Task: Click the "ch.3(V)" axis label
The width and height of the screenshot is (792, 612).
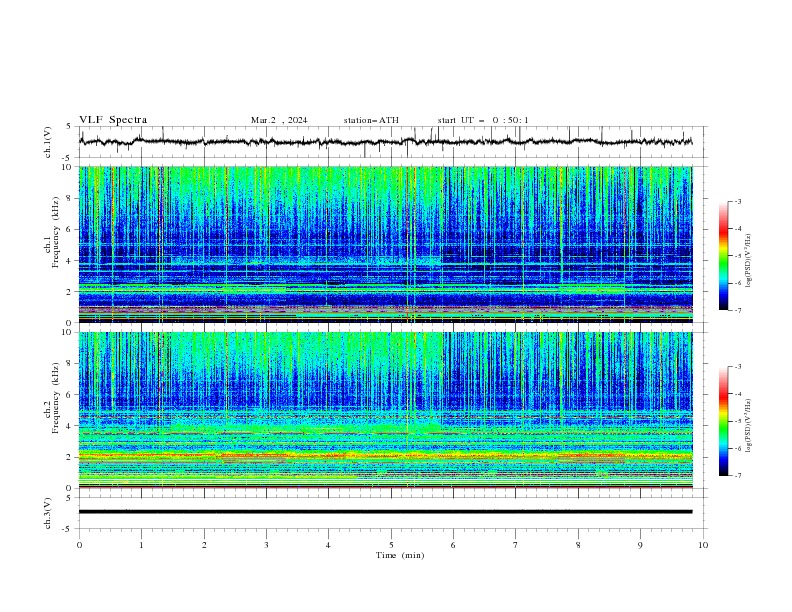Action: (x=48, y=513)
